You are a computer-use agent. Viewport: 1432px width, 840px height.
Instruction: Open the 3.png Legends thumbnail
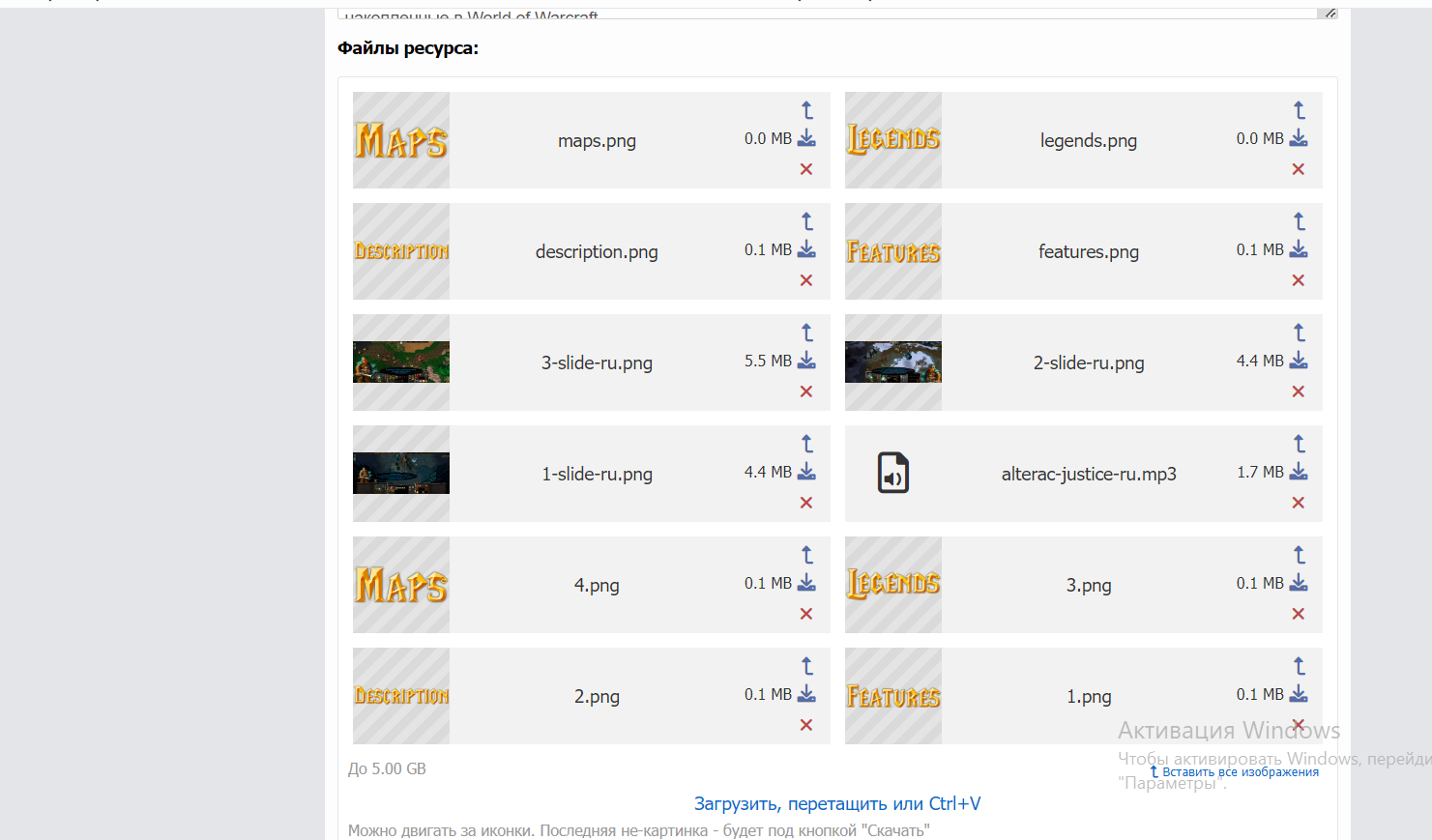coord(893,585)
